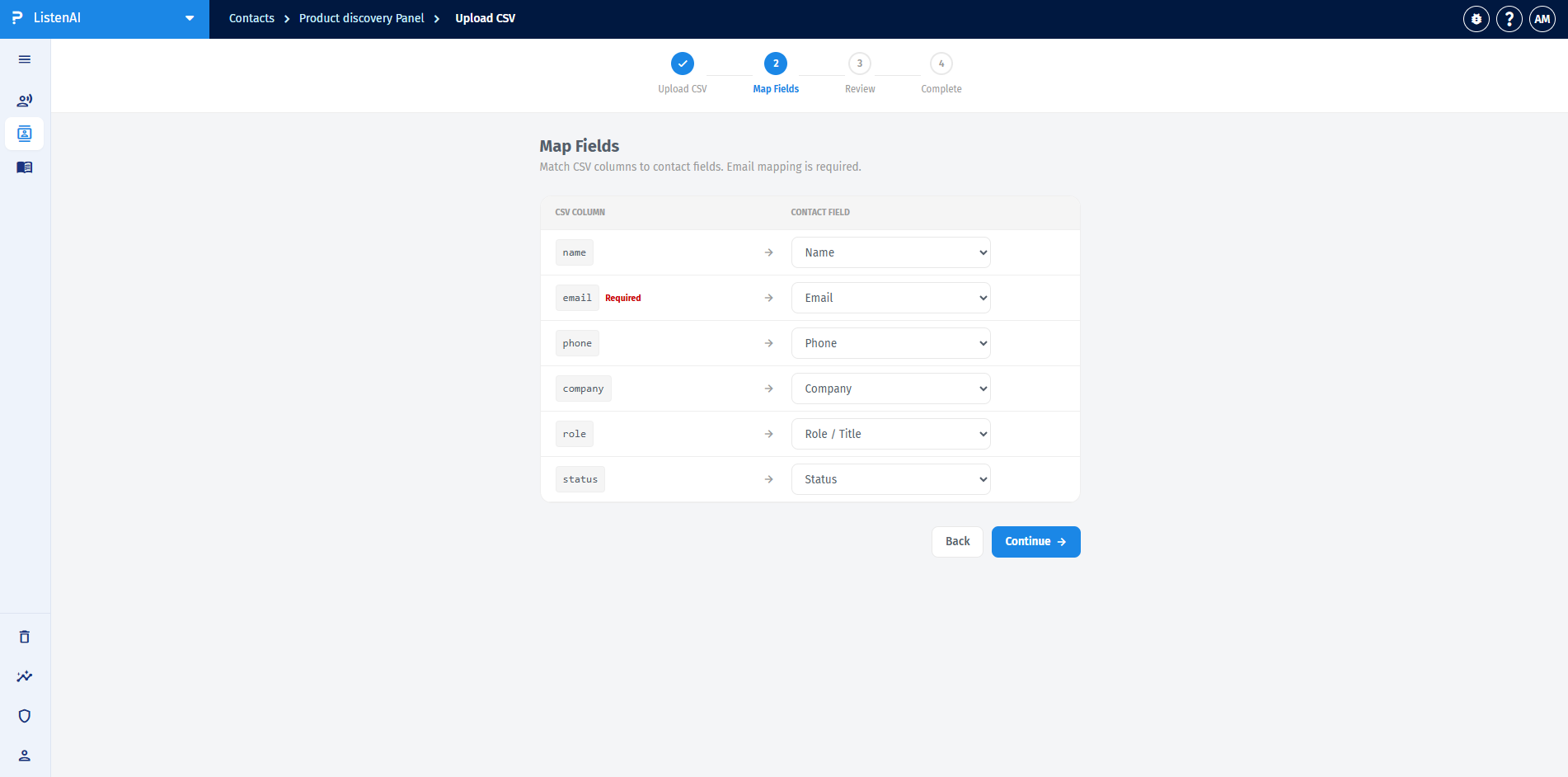Screen dimensions: 1568x777
Task: Click the Product discovery Panel breadcrumb
Action: point(362,18)
